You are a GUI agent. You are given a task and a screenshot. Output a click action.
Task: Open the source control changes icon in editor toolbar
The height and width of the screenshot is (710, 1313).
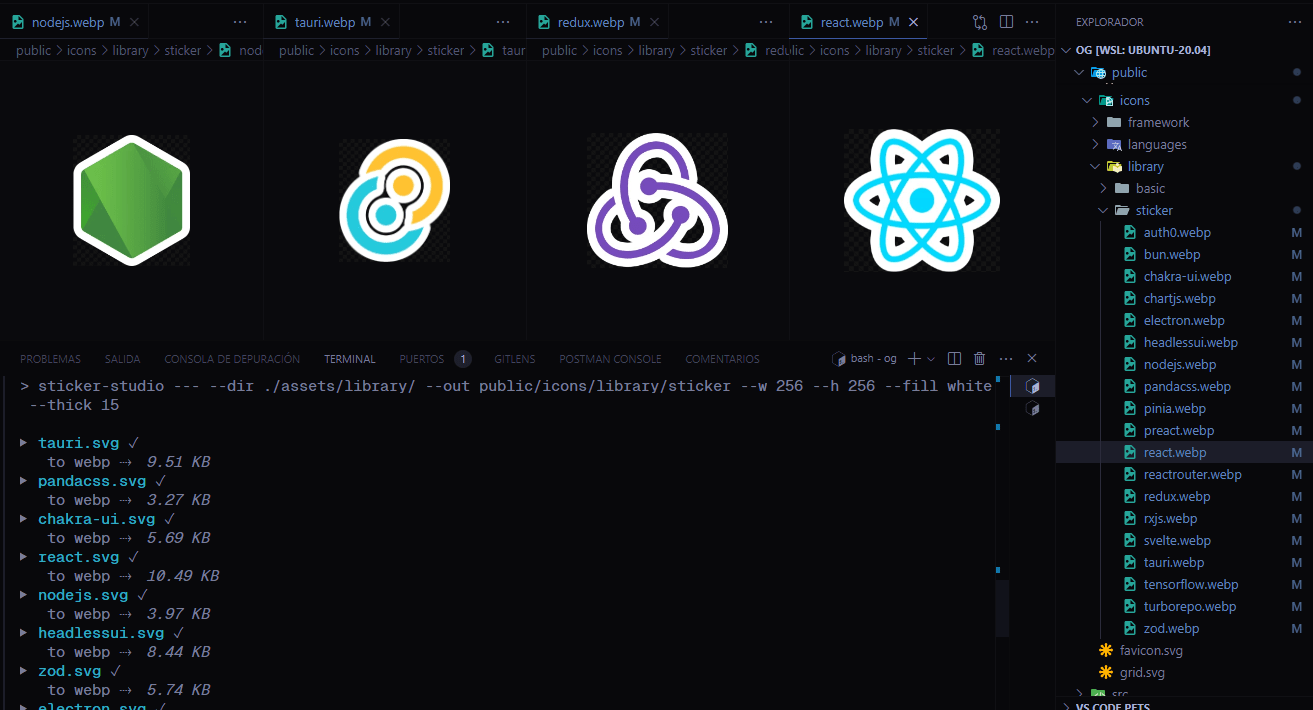click(979, 22)
